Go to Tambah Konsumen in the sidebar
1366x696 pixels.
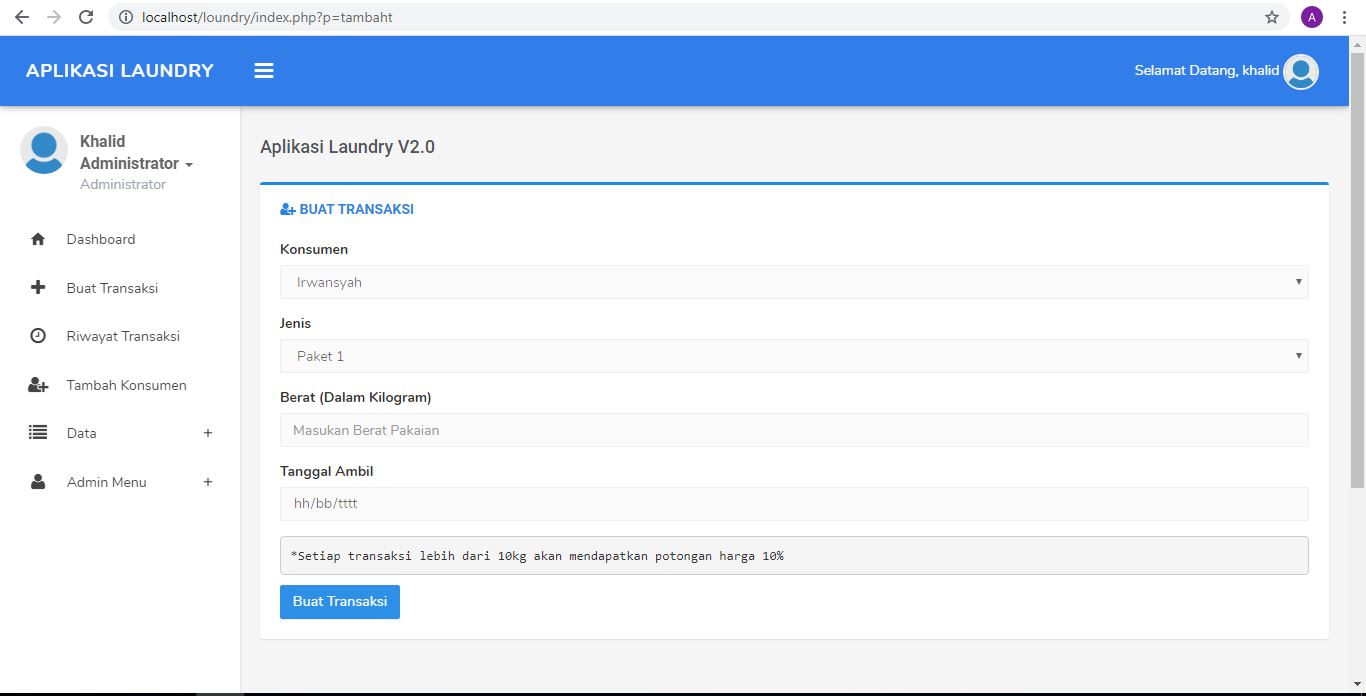(x=126, y=385)
